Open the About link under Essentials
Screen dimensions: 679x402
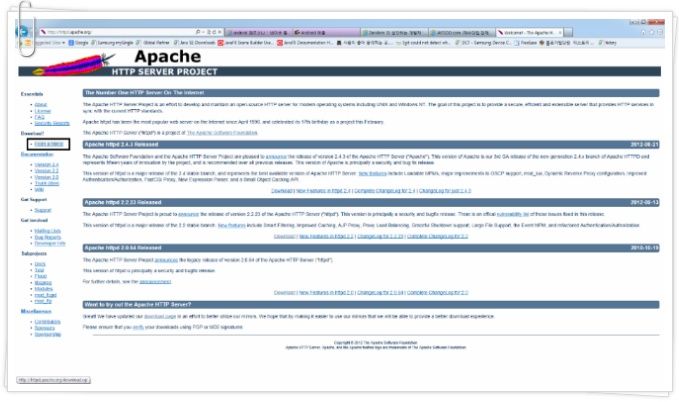tap(41, 105)
